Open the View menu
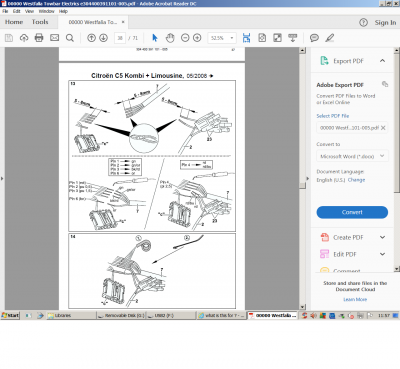 [29, 11]
